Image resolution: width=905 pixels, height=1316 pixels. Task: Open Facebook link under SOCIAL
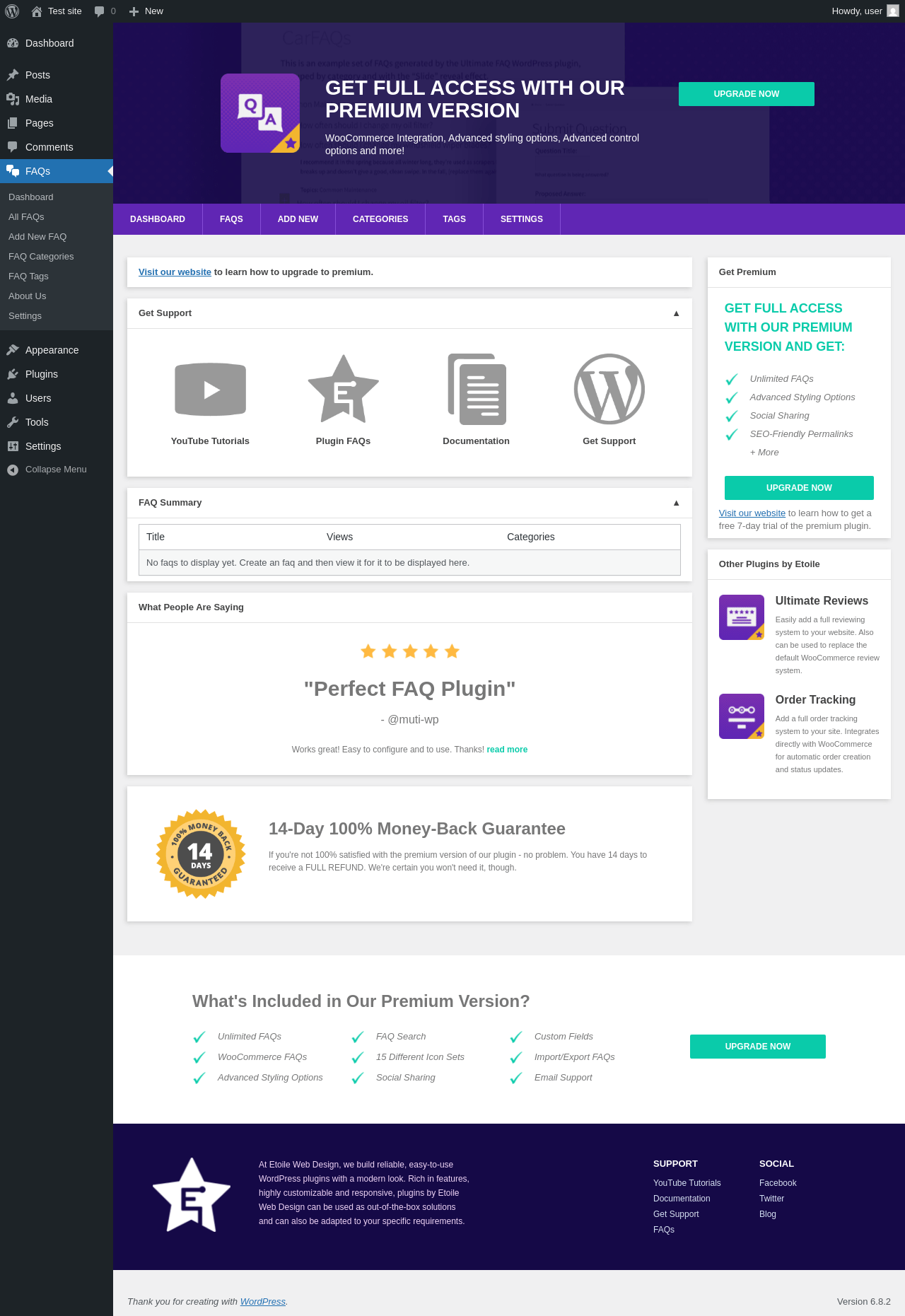[x=778, y=1183]
